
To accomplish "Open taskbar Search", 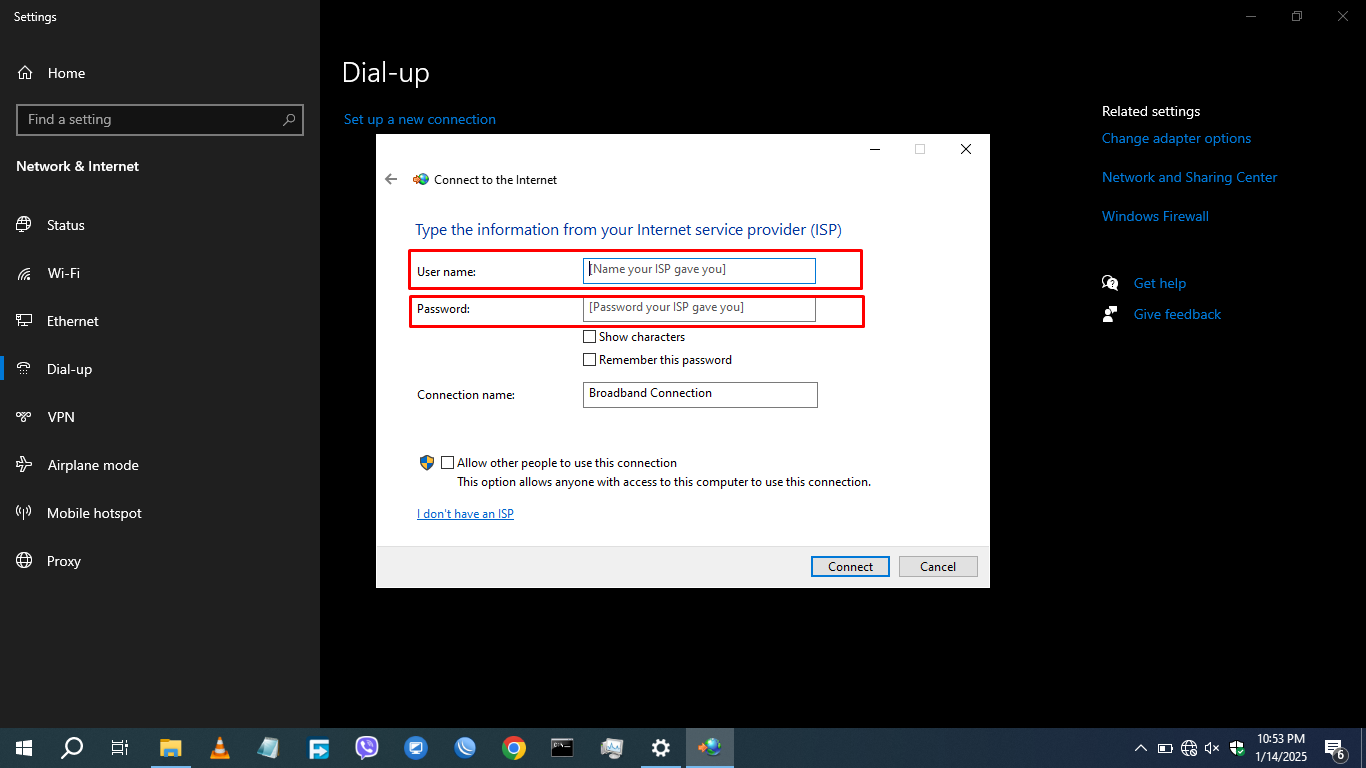I will coord(72,747).
